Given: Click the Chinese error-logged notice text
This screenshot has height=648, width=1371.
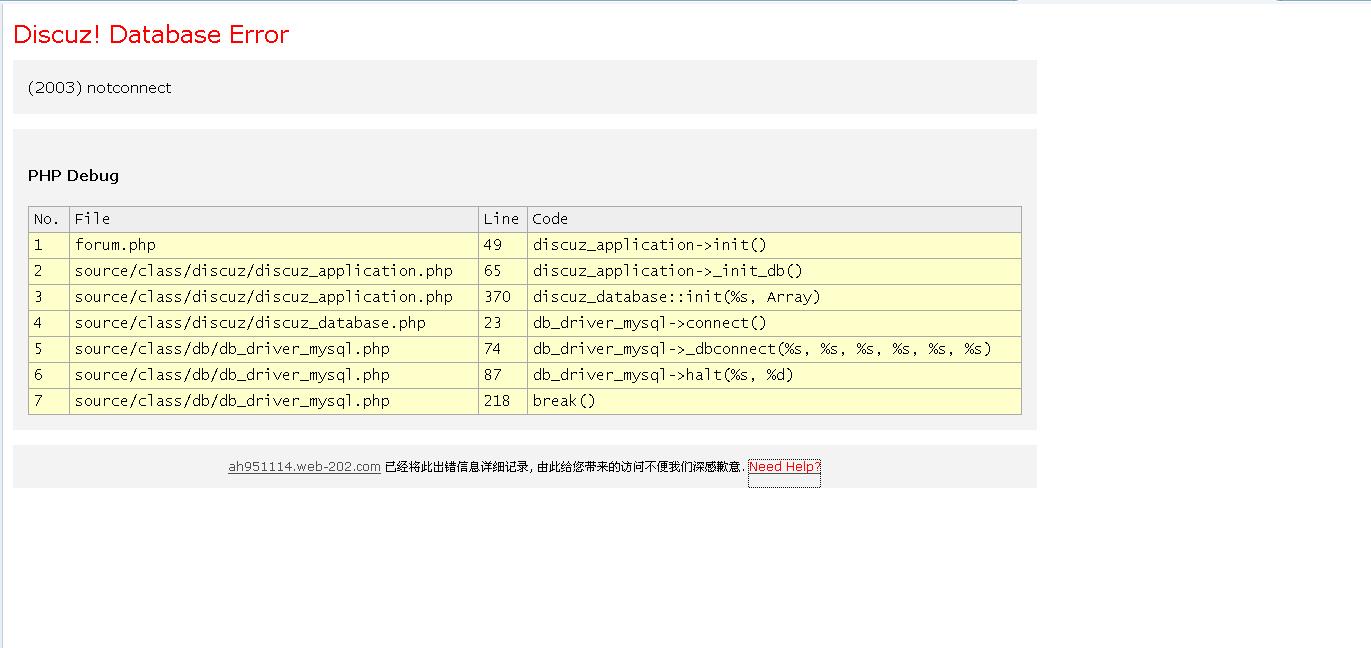Looking at the screenshot, I should [x=564, y=467].
